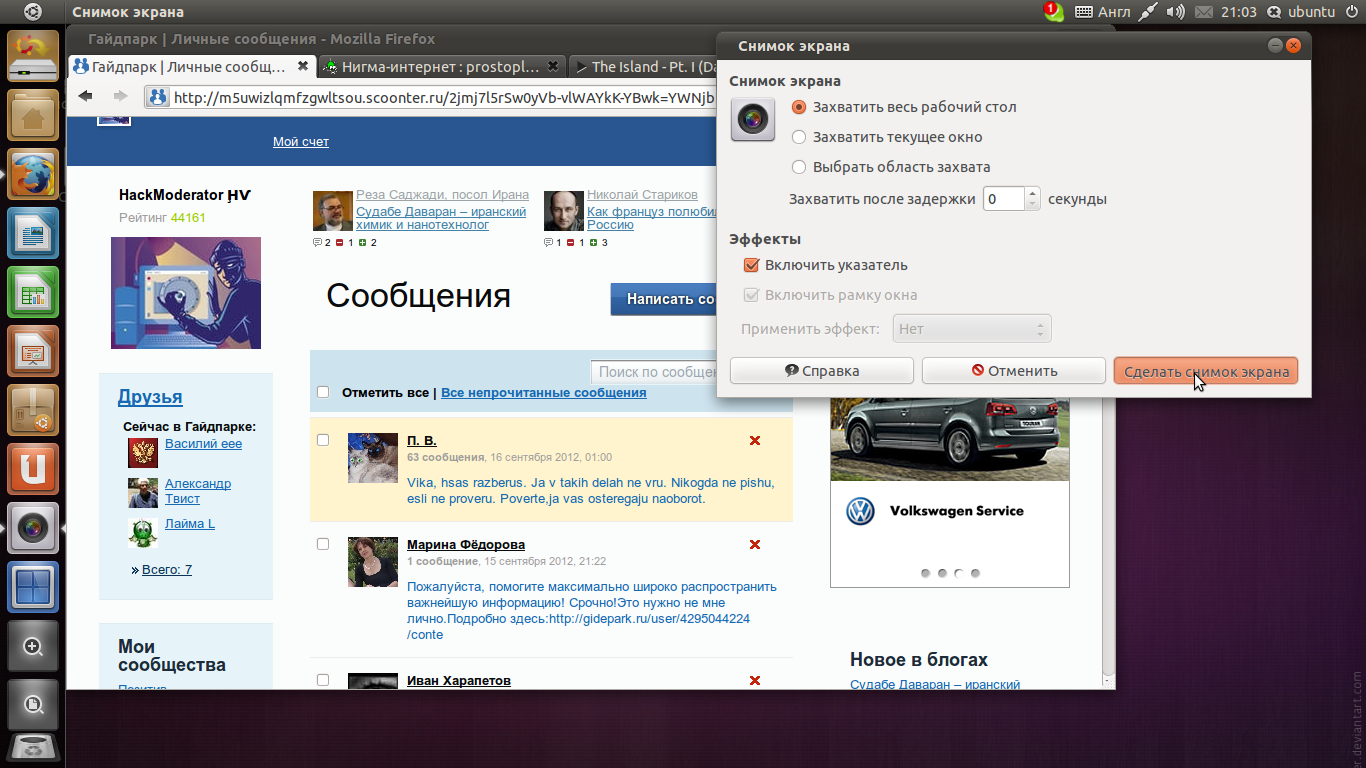Click the Firefox back arrow button
This screenshot has height=768, width=1366.
click(x=86, y=96)
